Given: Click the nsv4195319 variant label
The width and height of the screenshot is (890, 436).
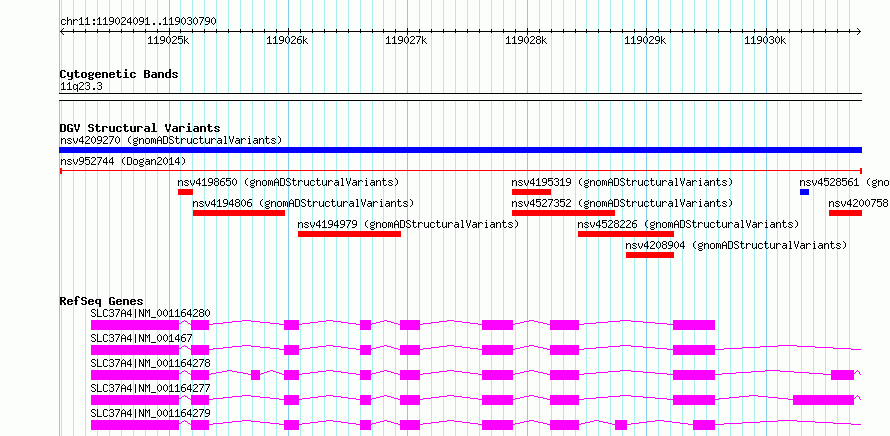Looking at the screenshot, I should tap(622, 183).
